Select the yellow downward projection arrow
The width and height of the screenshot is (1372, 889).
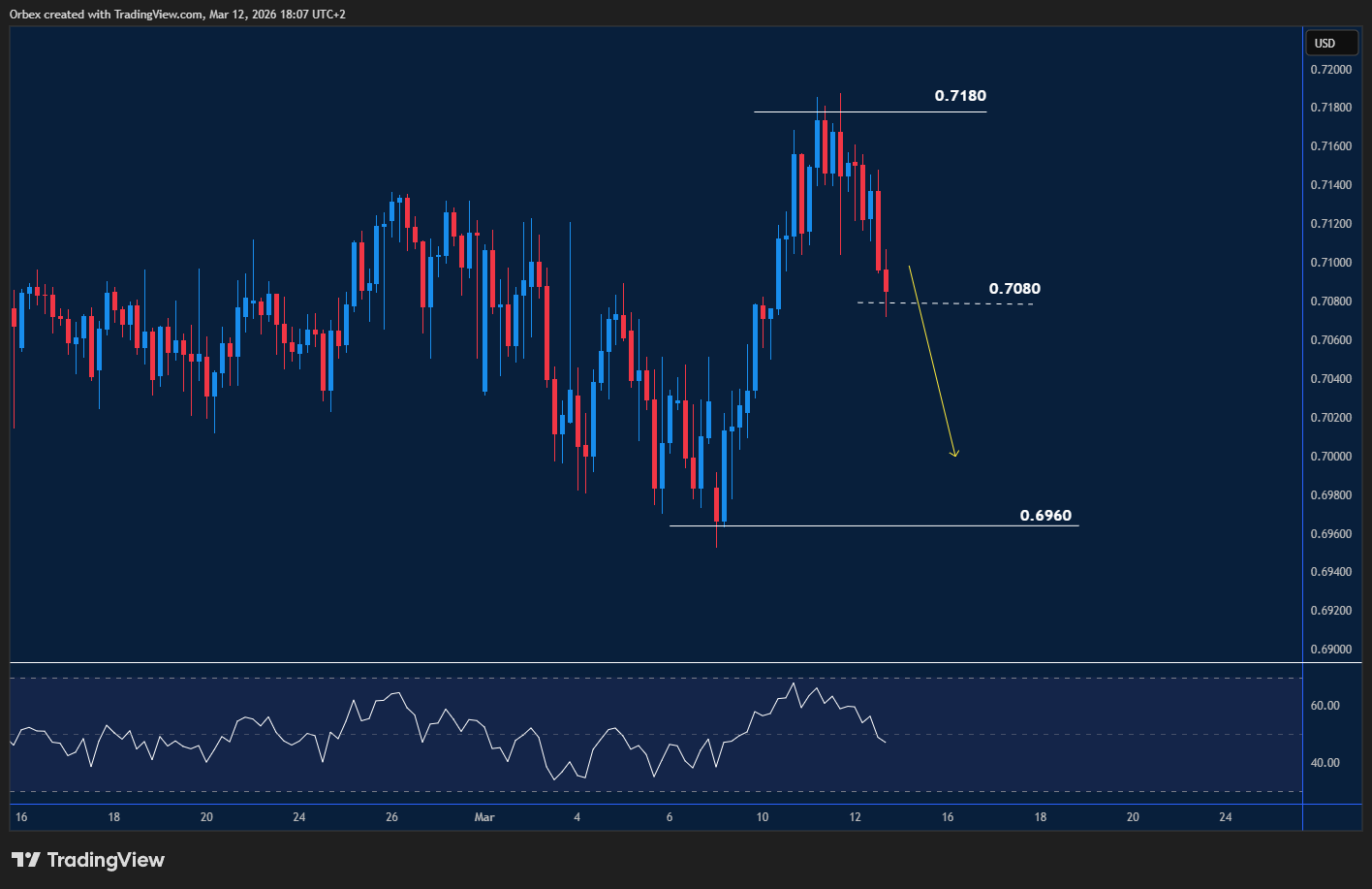pos(932,359)
